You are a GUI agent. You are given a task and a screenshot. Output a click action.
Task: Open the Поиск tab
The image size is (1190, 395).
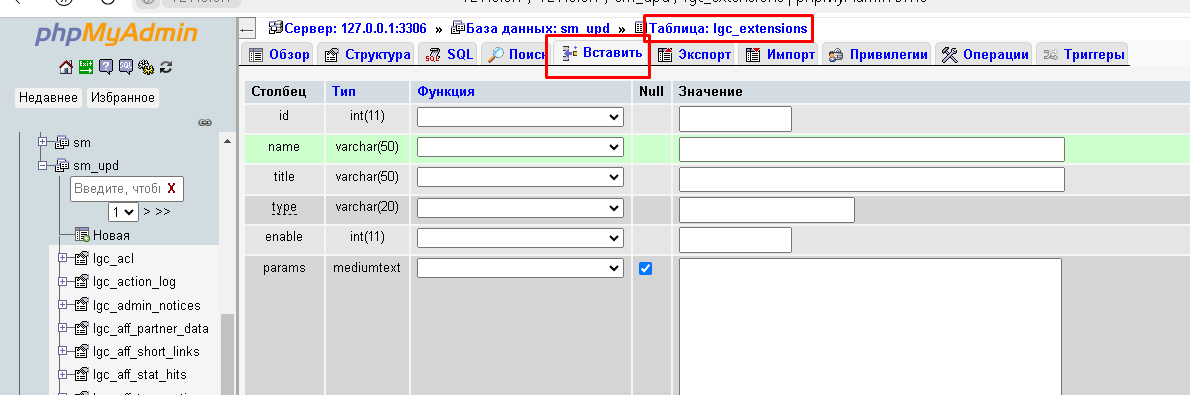coord(516,54)
